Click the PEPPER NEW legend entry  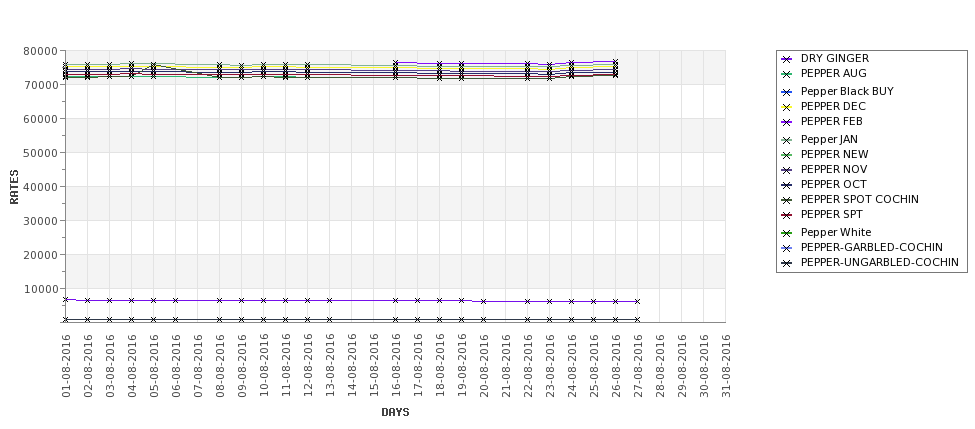(825, 154)
